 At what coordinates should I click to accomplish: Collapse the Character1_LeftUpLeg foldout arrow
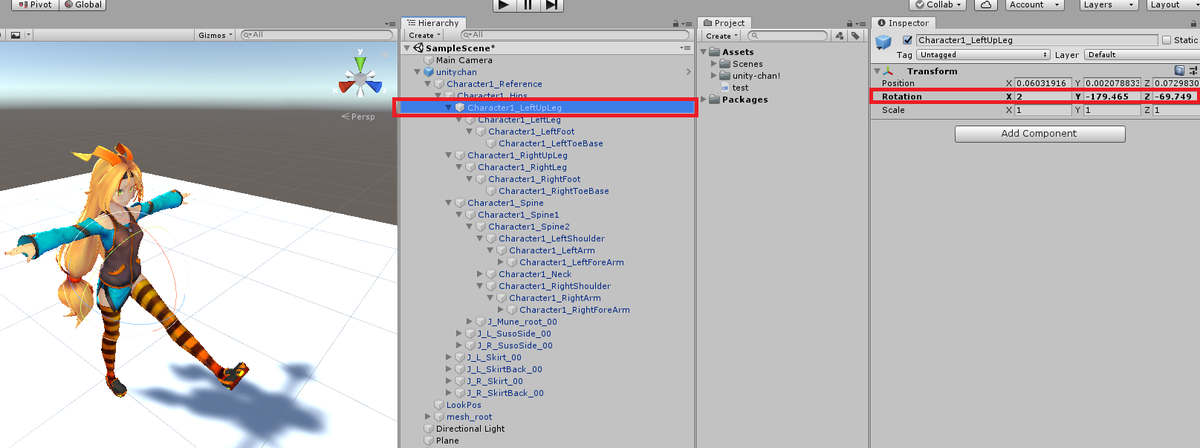point(449,108)
